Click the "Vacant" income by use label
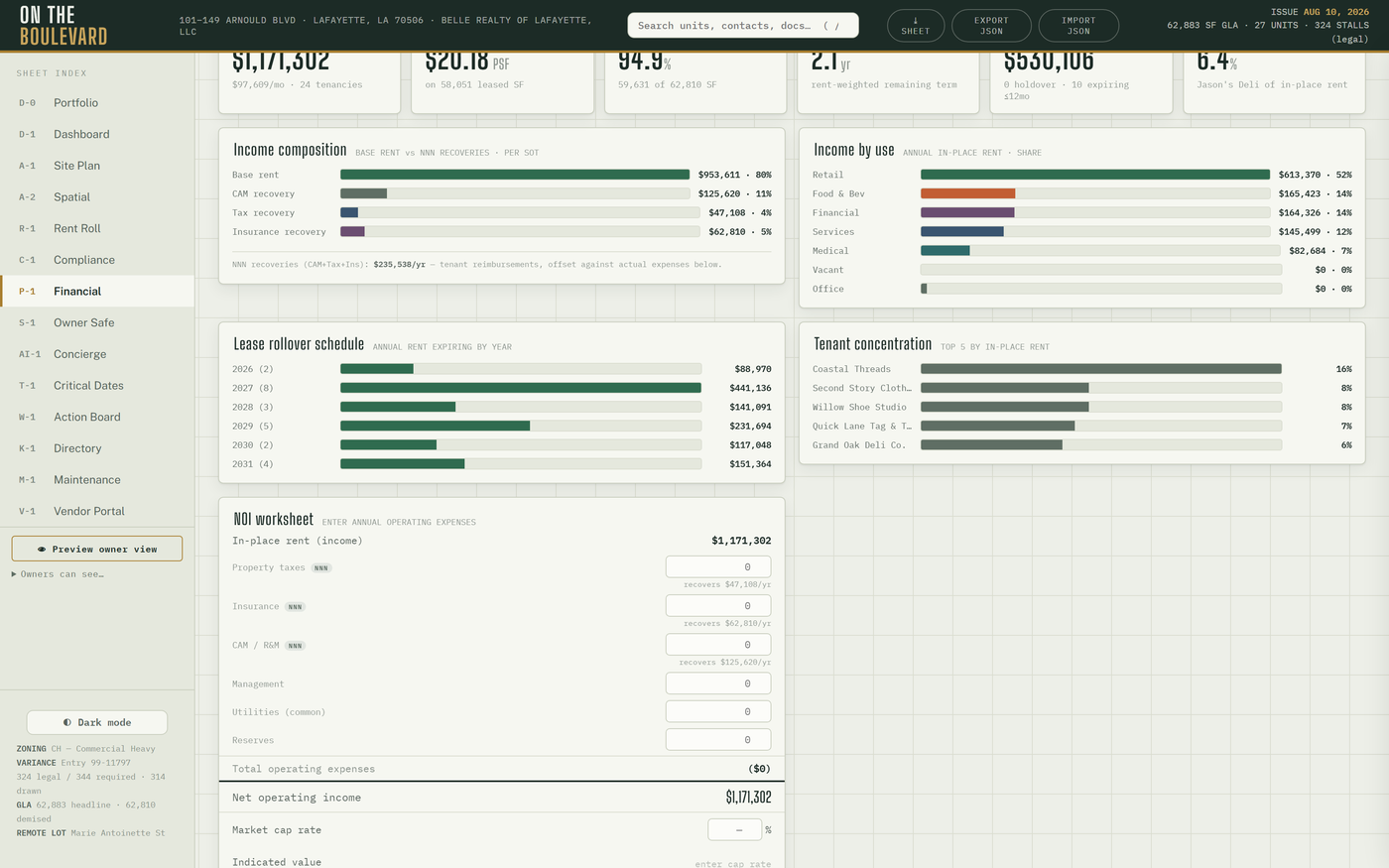Screen dimensions: 1389x868 point(828,270)
